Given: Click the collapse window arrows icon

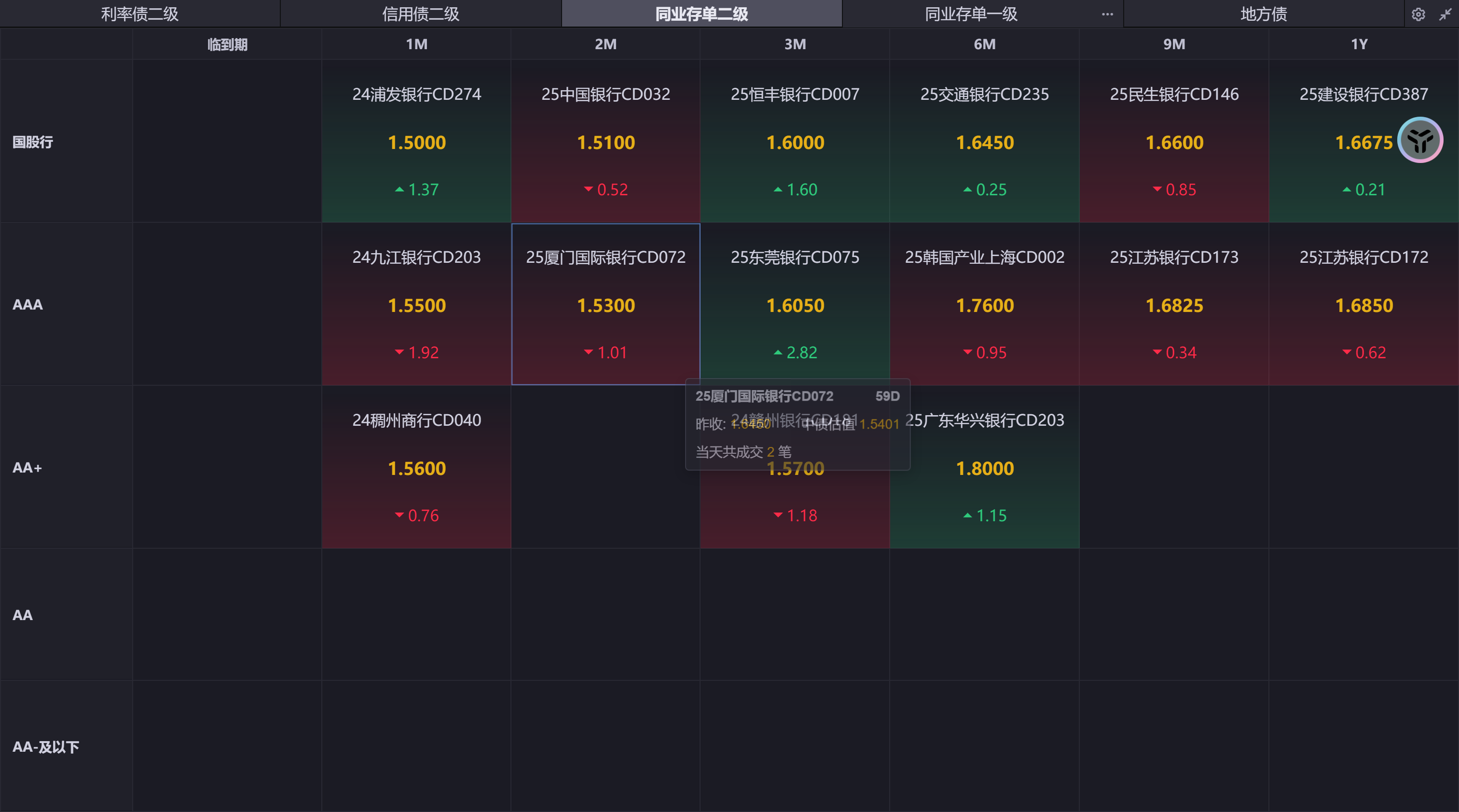Looking at the screenshot, I should tap(1445, 14).
